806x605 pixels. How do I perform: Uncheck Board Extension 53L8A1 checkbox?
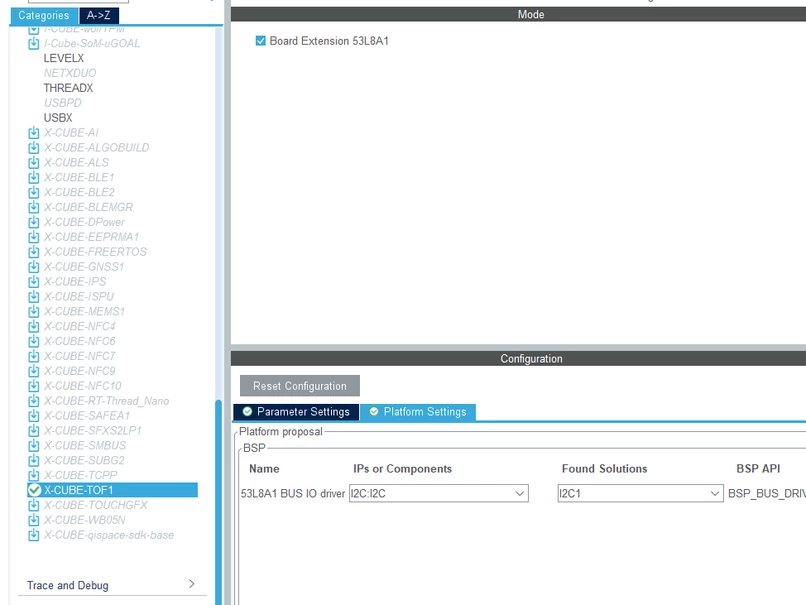click(261, 41)
